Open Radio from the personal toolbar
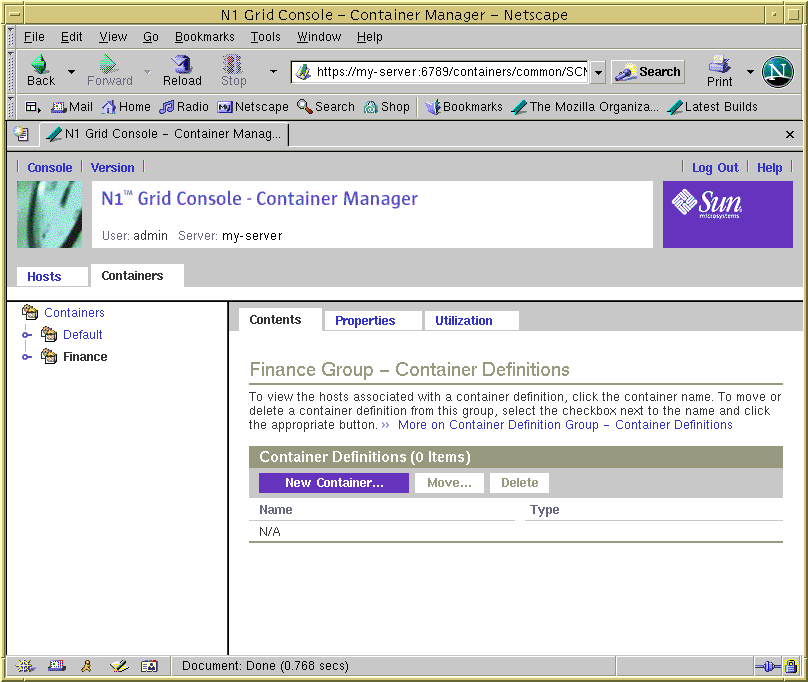Screen dimensions: 808x682 tap(183, 107)
